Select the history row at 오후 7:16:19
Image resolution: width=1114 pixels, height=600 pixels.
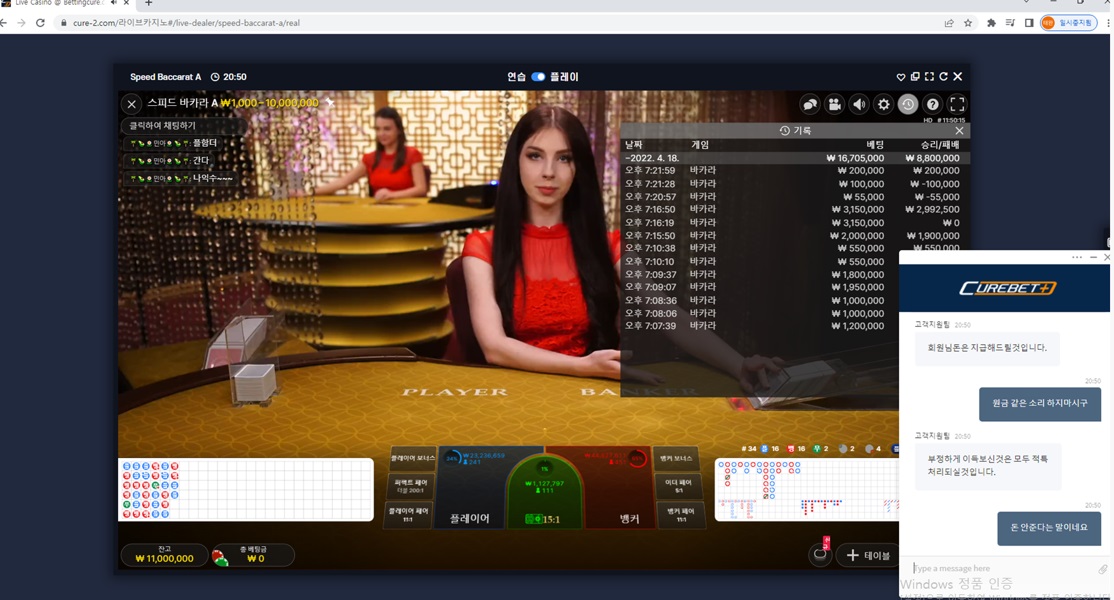pyautogui.click(x=794, y=223)
